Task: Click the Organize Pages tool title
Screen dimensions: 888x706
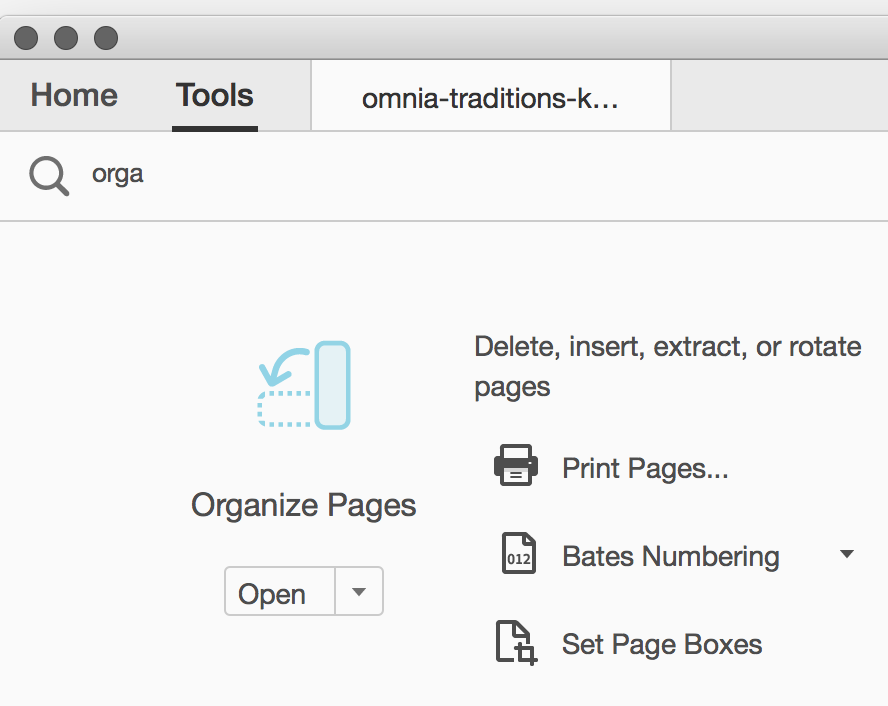Action: click(x=304, y=505)
